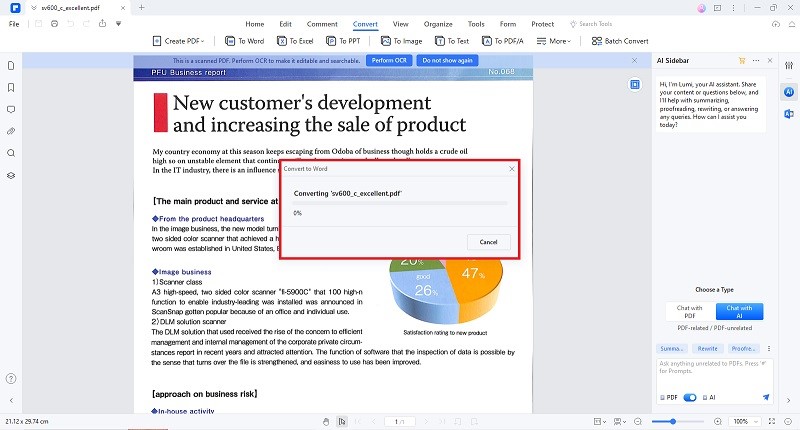Switch to the Form tab
This screenshot has width=800, height=430.
click(508, 24)
